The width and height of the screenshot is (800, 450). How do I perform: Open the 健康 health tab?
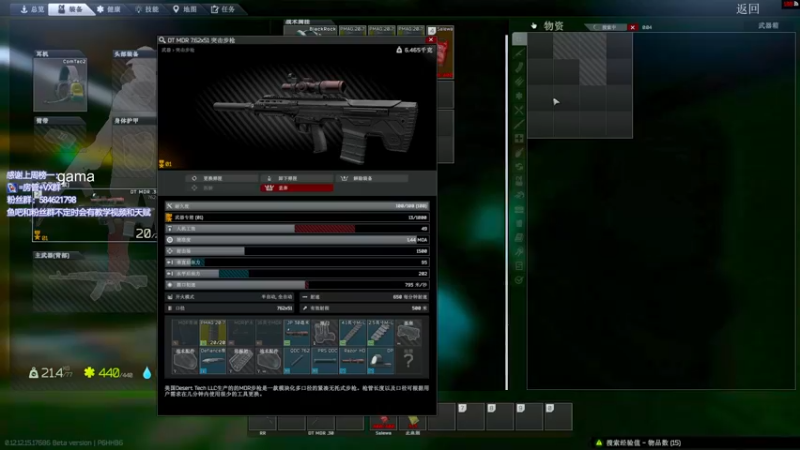point(109,9)
